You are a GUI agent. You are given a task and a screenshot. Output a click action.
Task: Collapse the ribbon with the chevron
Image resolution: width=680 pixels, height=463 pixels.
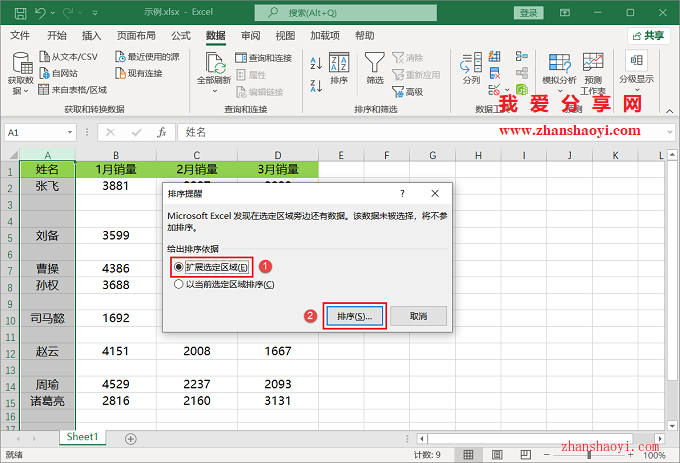[x=670, y=111]
